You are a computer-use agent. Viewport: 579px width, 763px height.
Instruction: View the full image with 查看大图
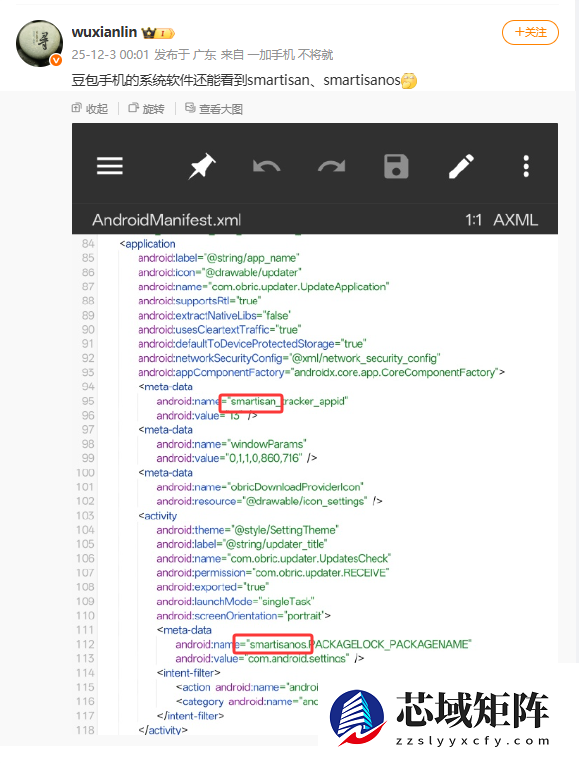tap(214, 109)
